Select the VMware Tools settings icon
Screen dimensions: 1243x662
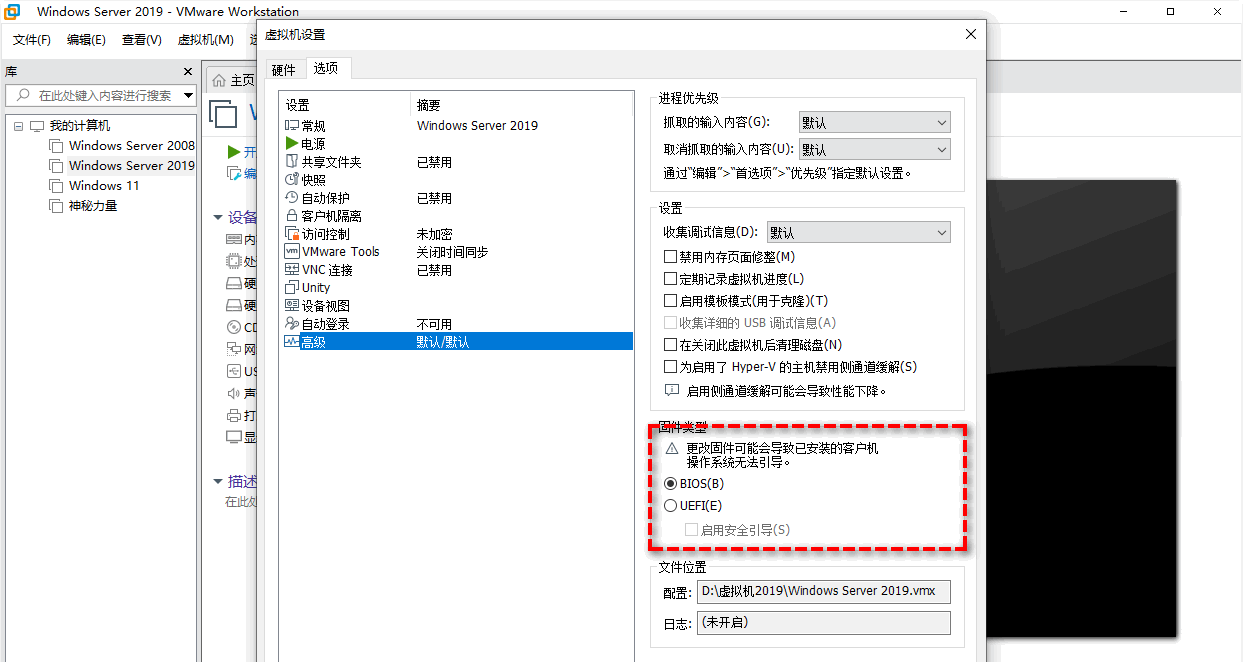pos(292,252)
